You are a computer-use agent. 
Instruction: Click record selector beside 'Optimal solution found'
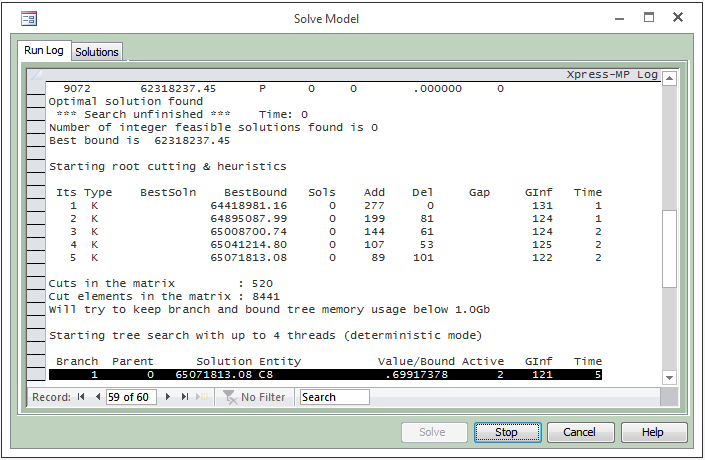tap(36, 102)
